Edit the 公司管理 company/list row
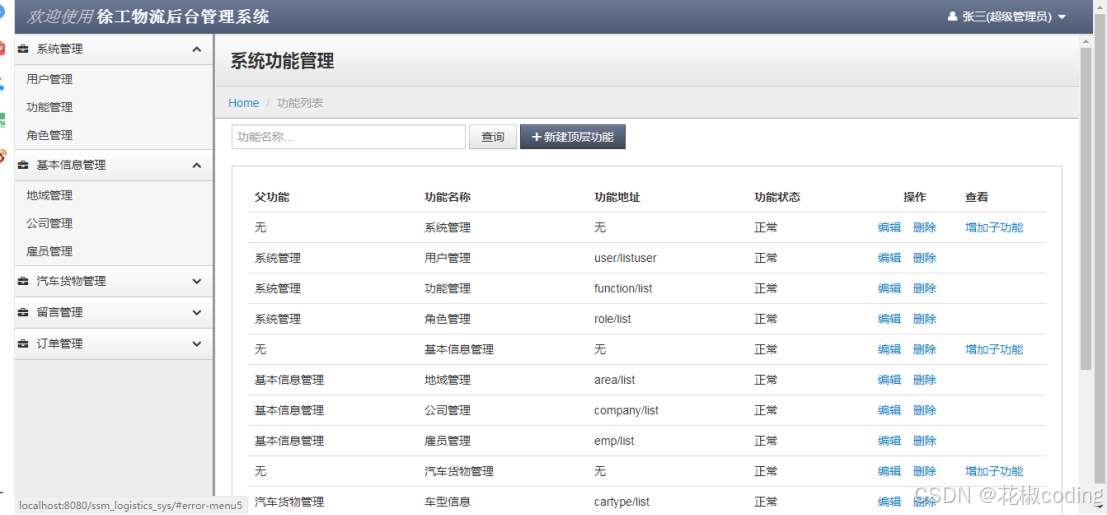The width and height of the screenshot is (1107, 515). [890, 410]
